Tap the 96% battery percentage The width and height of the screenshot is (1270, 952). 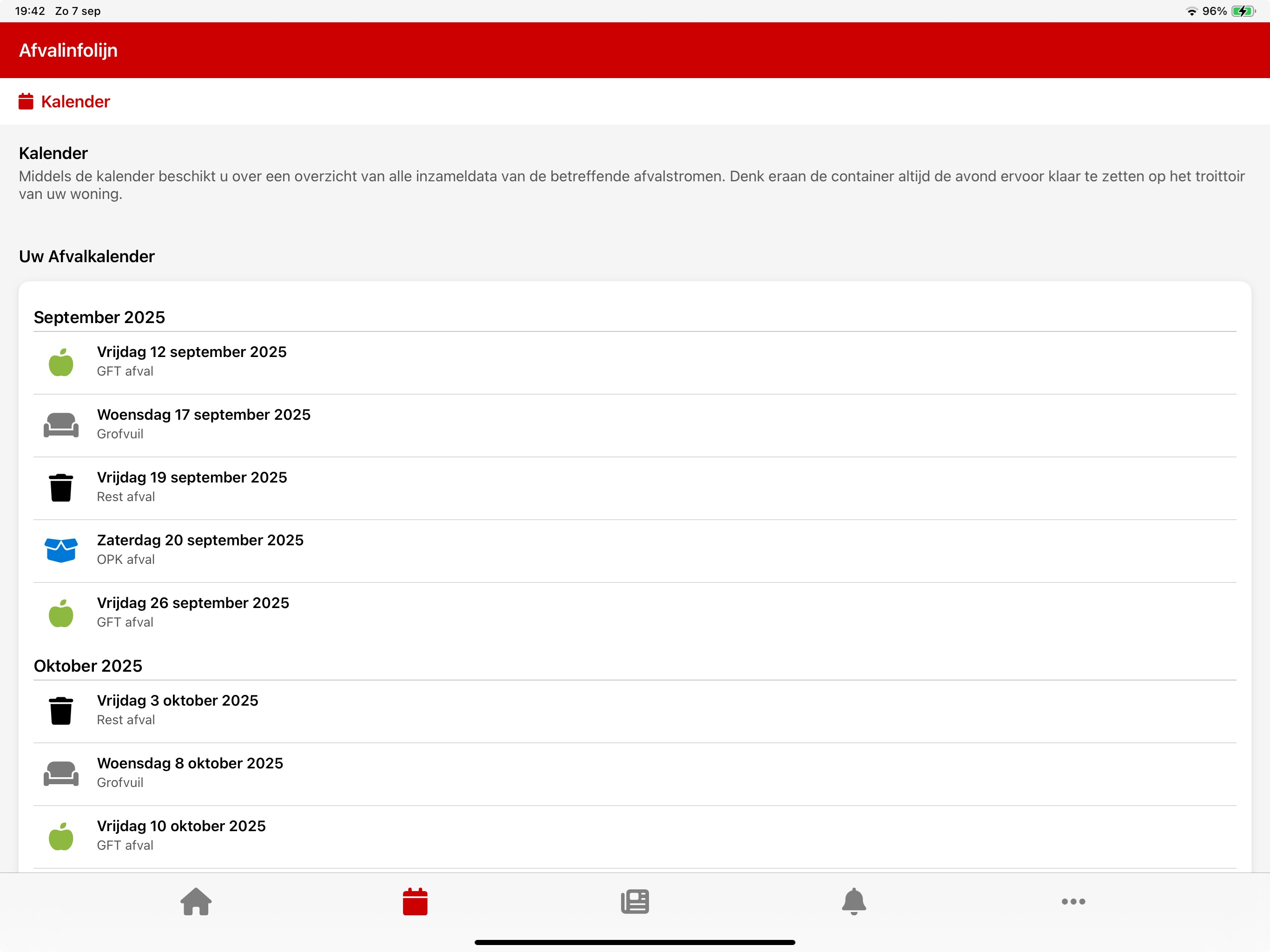pos(1214,11)
